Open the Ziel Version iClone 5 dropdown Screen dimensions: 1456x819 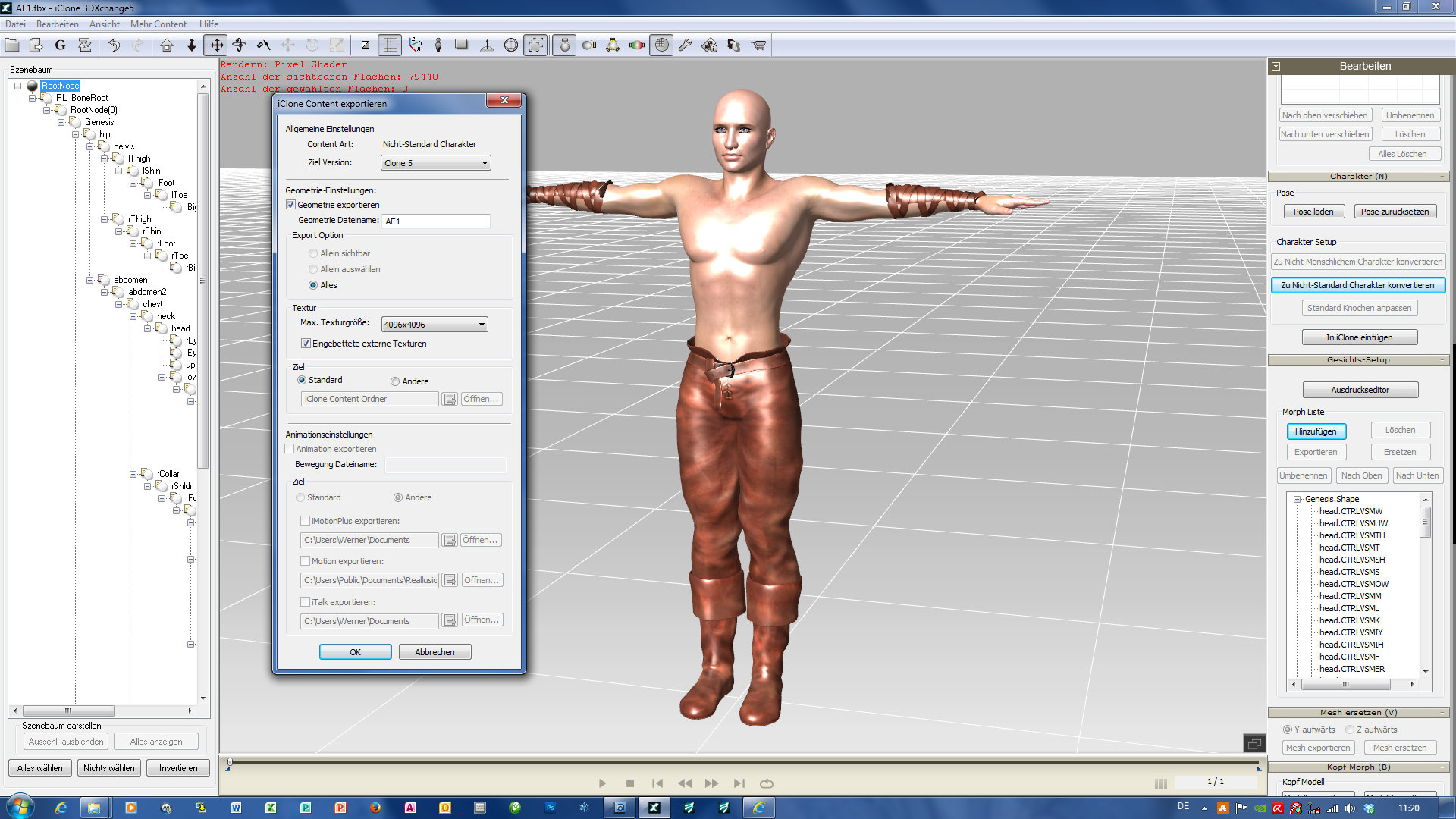(435, 163)
